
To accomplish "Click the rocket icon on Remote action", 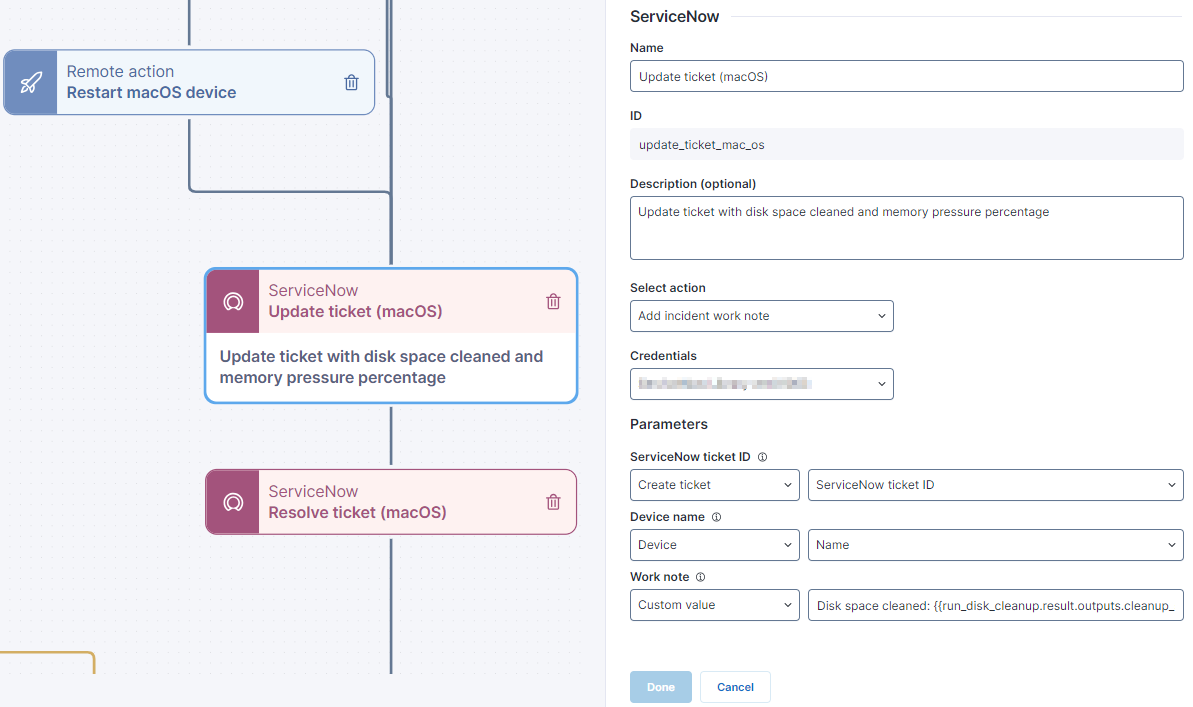I will click(31, 82).
